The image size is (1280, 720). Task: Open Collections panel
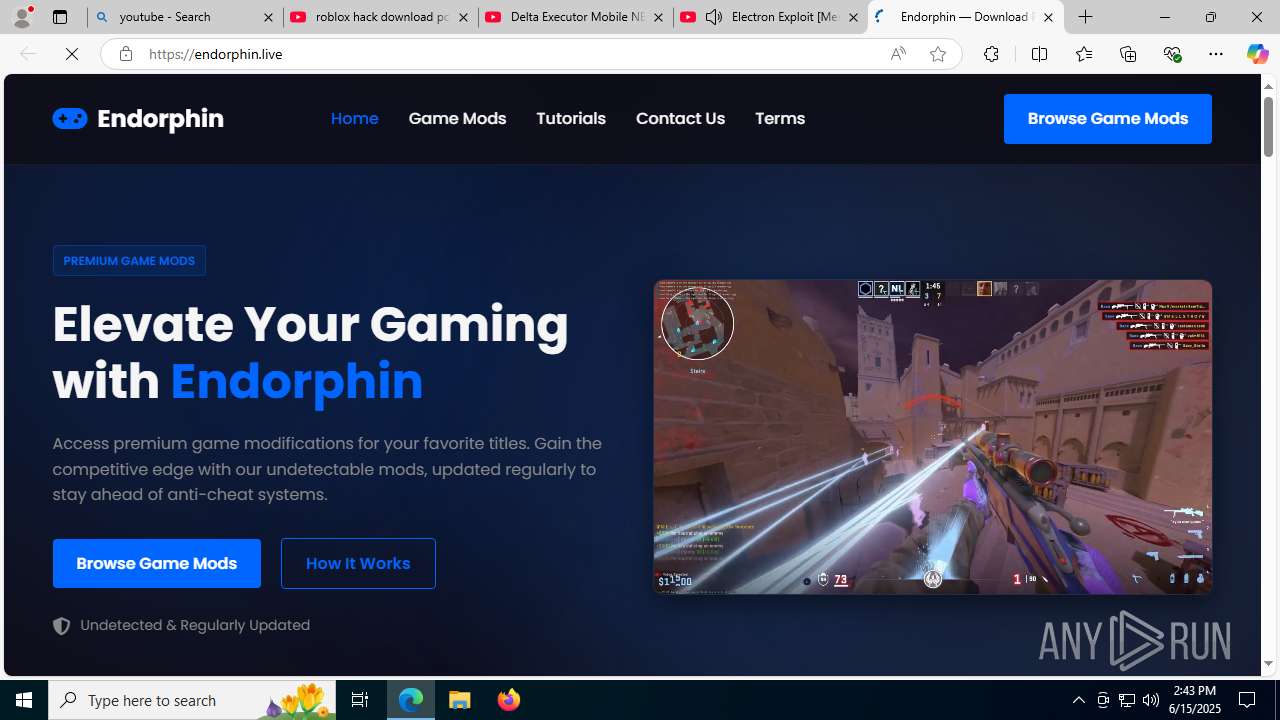tap(1128, 54)
